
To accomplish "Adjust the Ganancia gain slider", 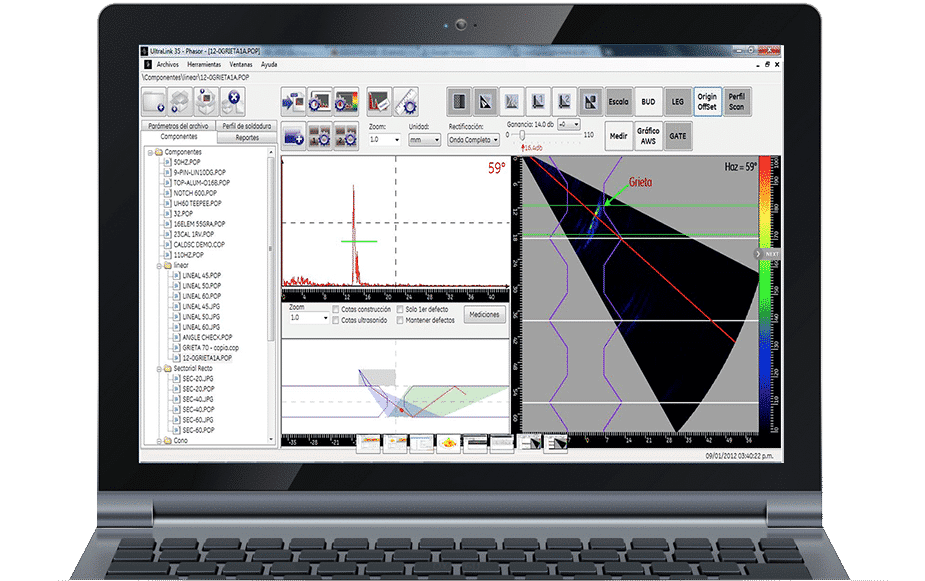I will (522, 134).
